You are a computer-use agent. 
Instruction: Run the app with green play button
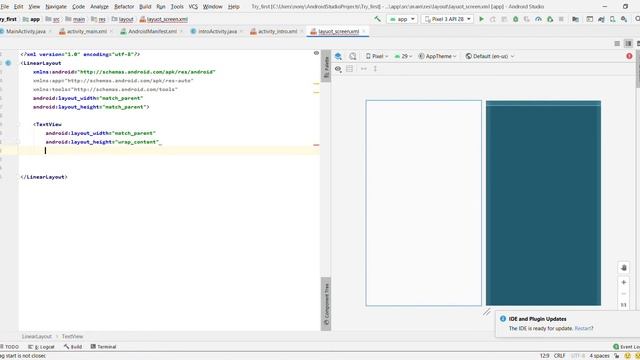(482, 19)
